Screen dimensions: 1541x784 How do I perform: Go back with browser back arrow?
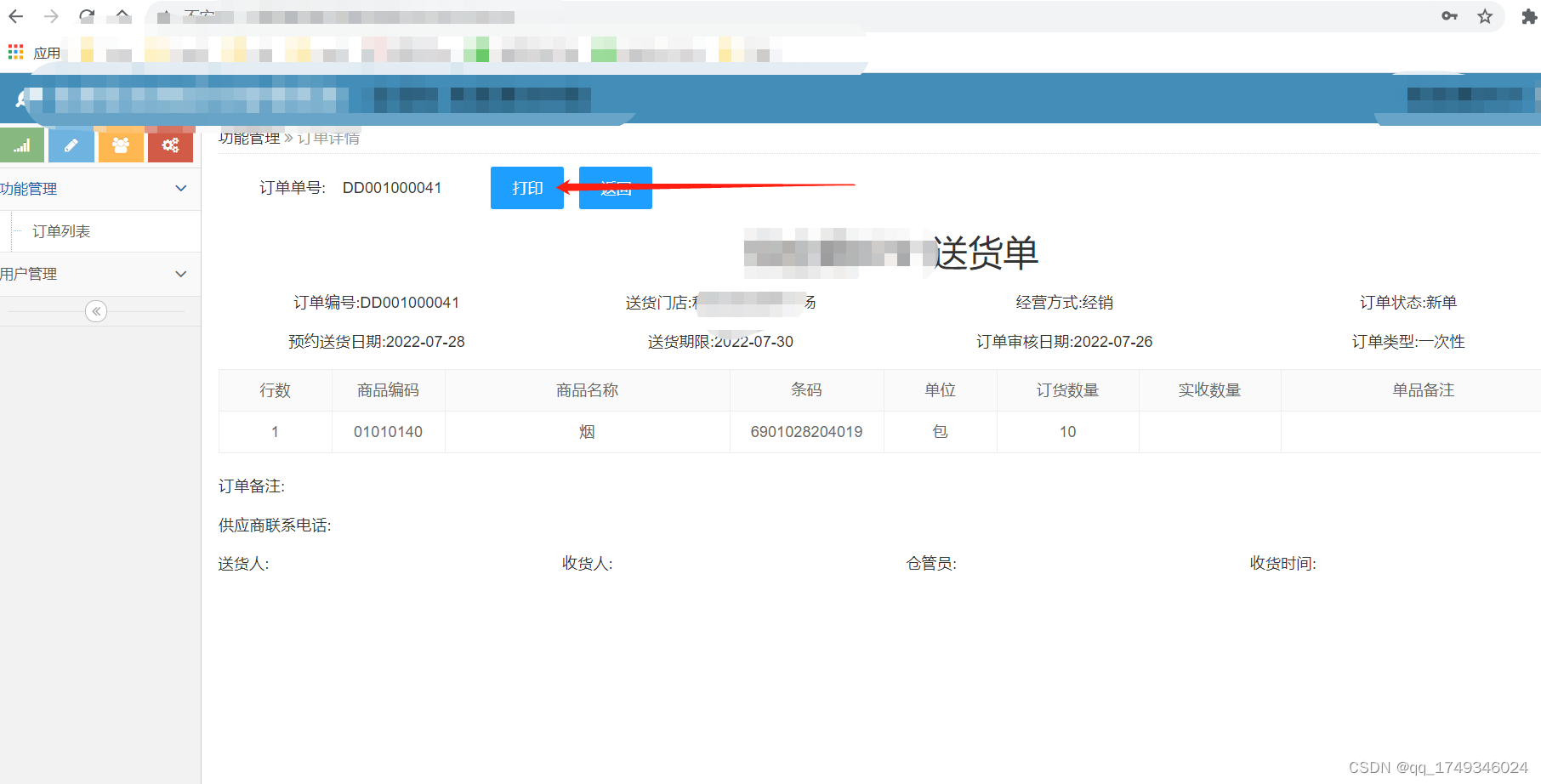click(x=16, y=16)
